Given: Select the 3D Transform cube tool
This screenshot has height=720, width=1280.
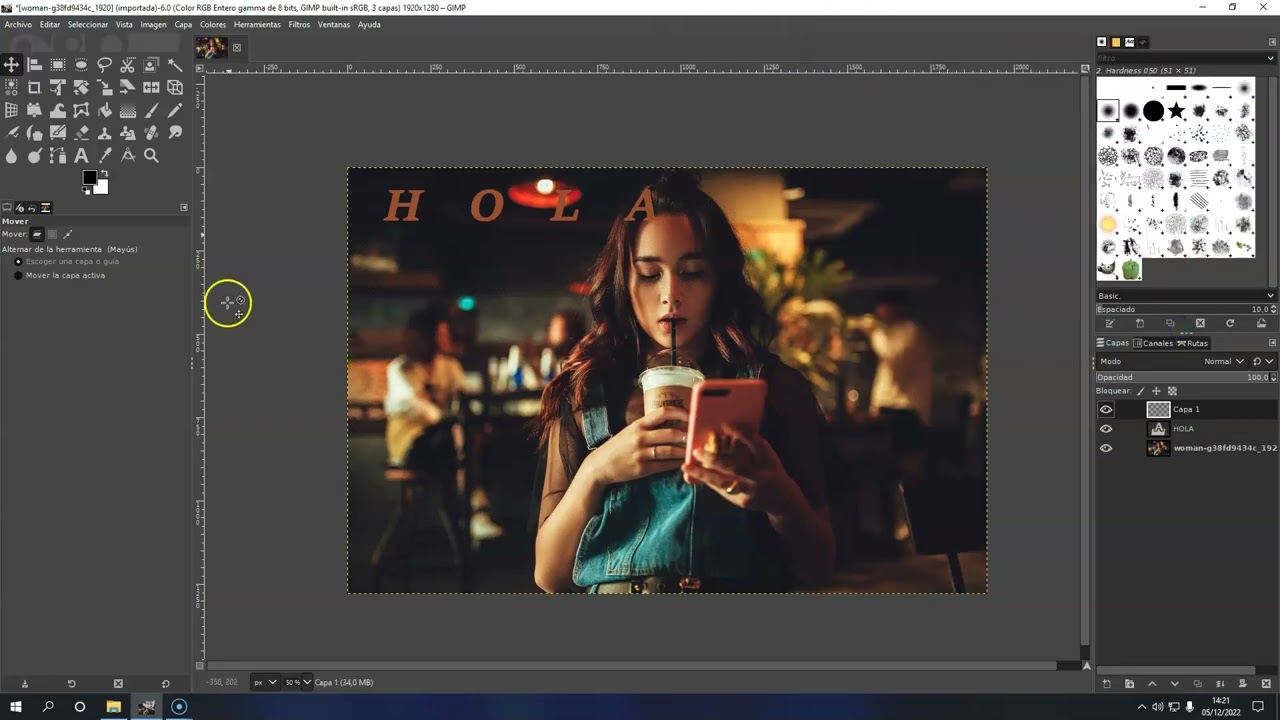Looking at the screenshot, I should click(175, 88).
